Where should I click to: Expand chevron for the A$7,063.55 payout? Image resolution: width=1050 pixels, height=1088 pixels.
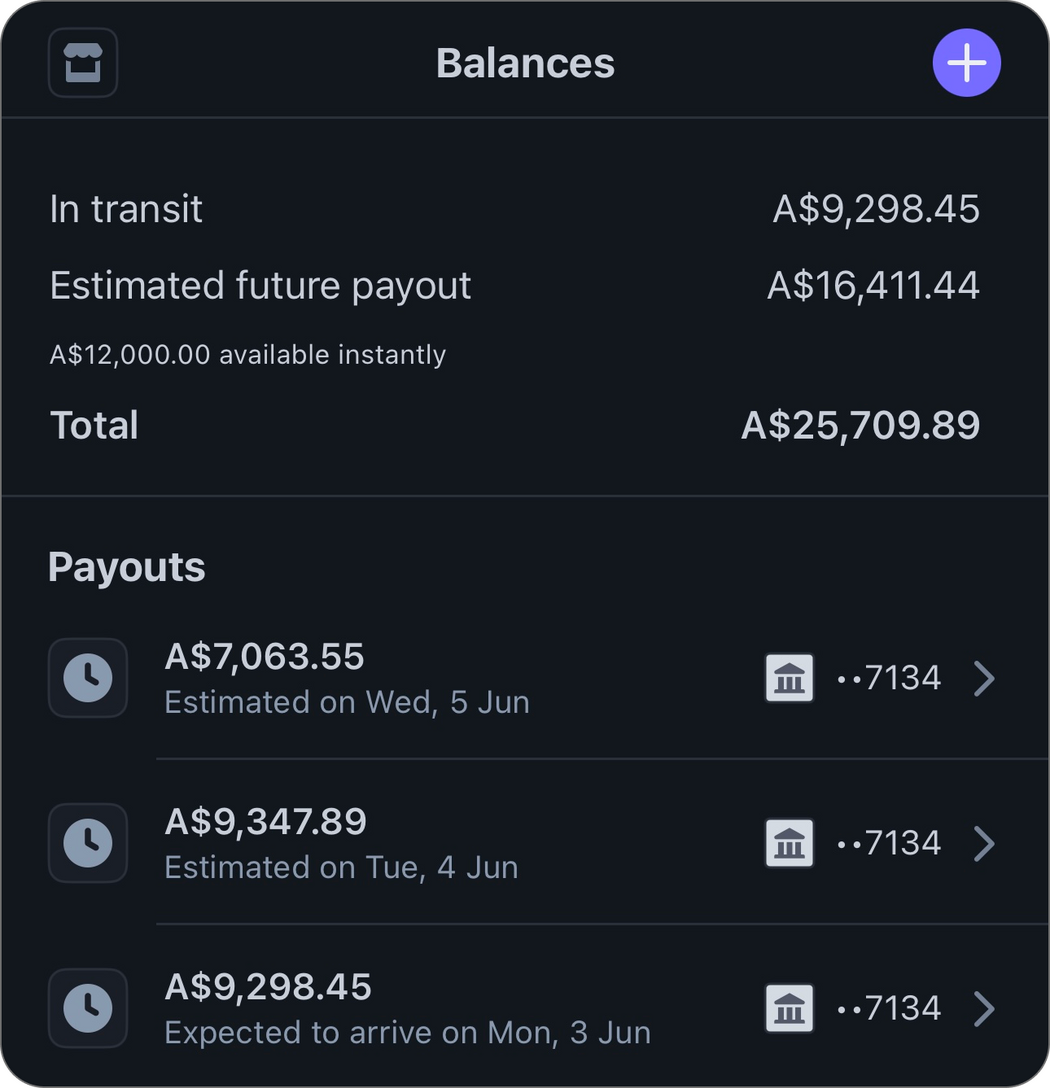(984, 678)
